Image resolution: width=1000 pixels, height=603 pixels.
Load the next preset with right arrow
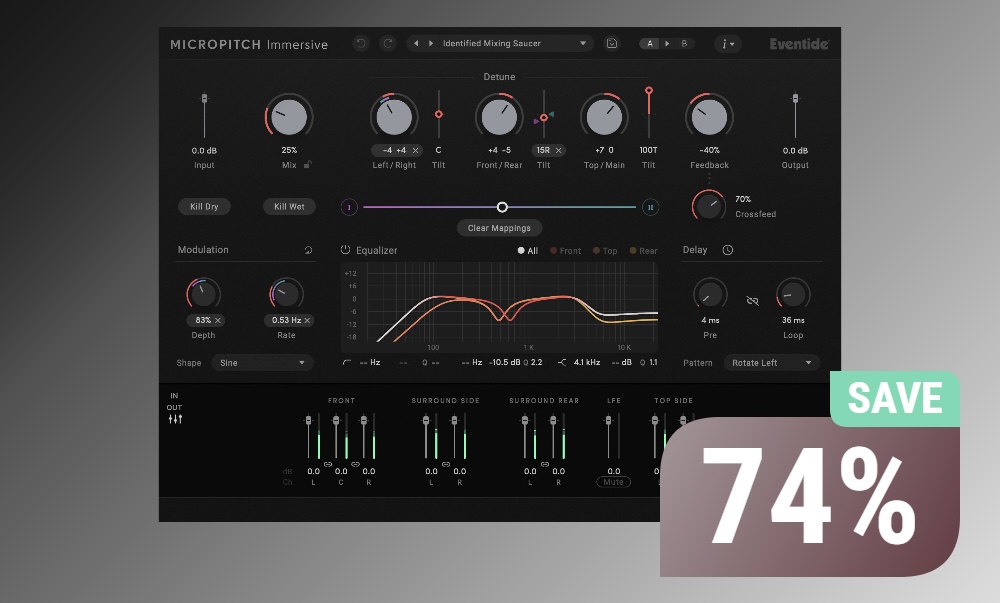(x=431, y=43)
